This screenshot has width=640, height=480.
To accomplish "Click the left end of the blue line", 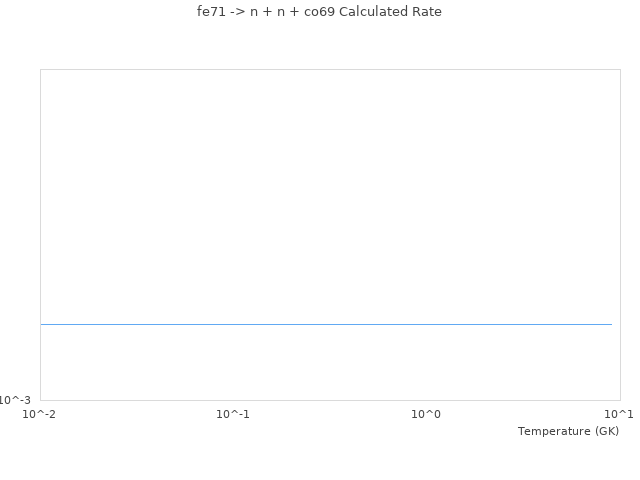I will click(x=42, y=324).
